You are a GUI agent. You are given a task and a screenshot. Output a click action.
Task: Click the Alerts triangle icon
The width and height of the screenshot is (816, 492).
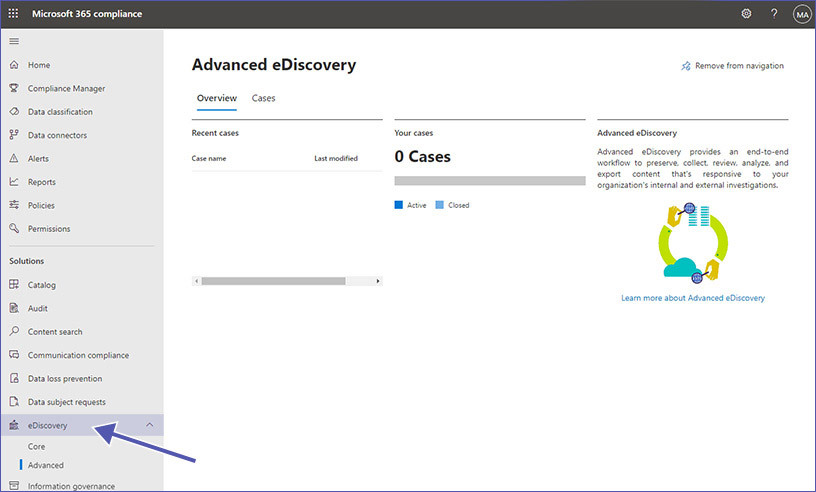[14, 158]
